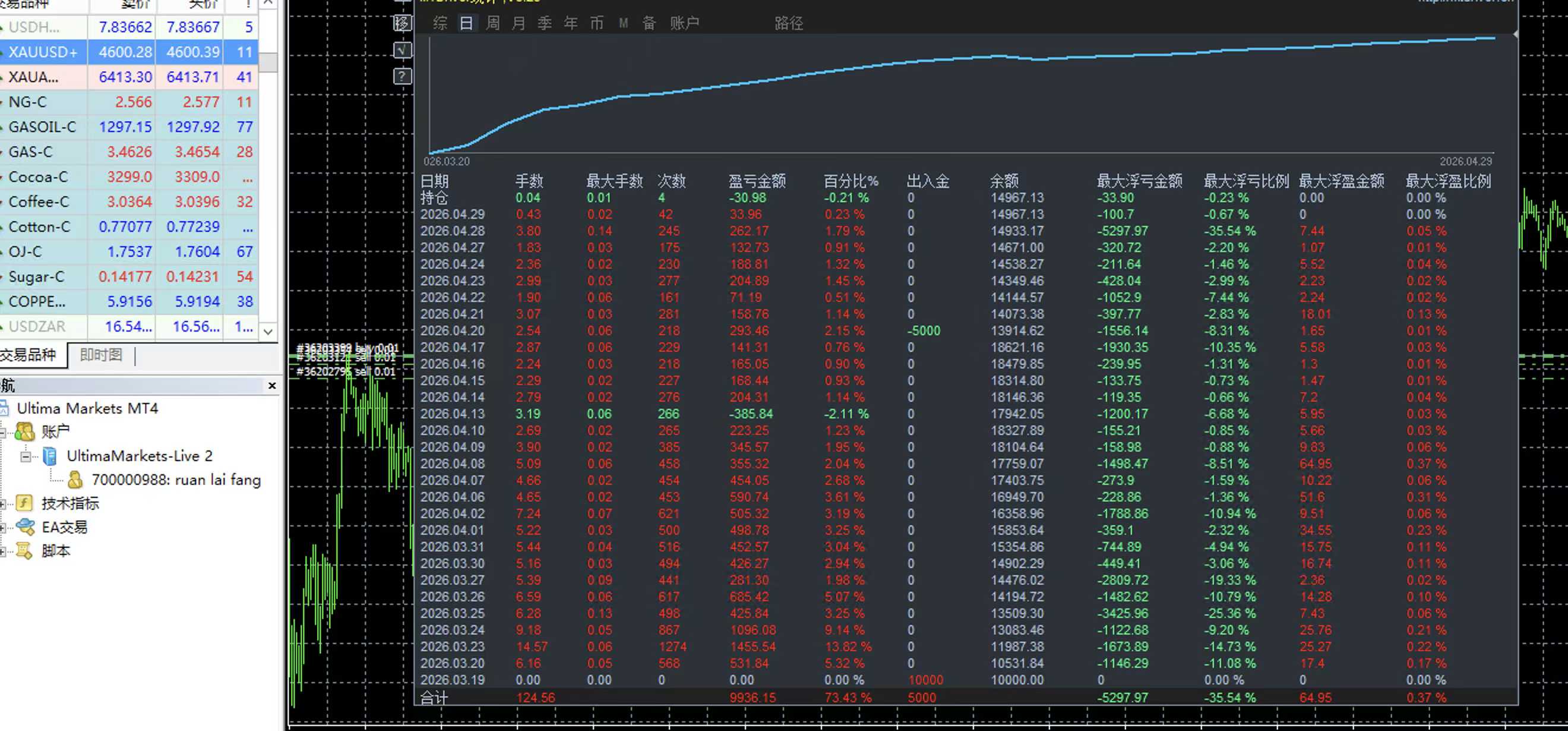The image size is (1568, 731).
Task: Click the 脚本 scripts icon
Action: point(24,551)
